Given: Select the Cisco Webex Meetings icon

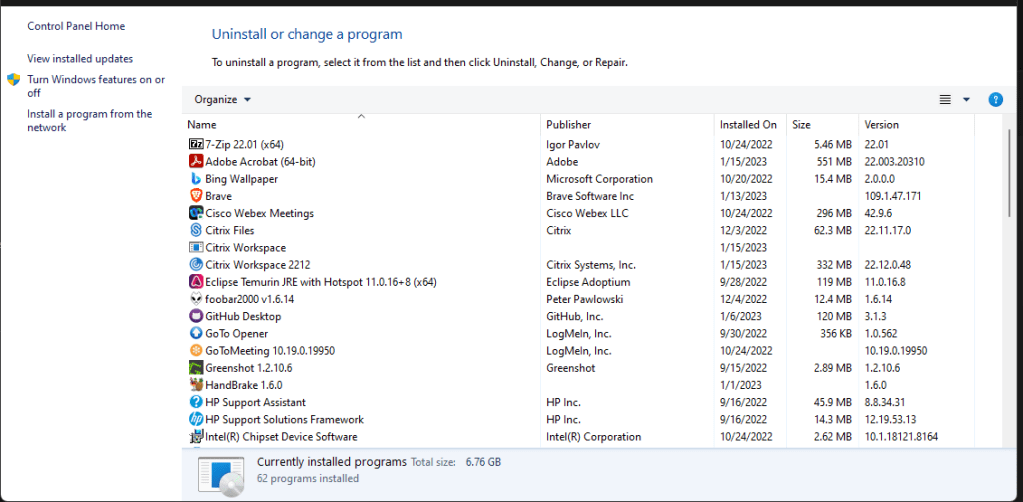Looking at the screenshot, I should click(x=196, y=213).
